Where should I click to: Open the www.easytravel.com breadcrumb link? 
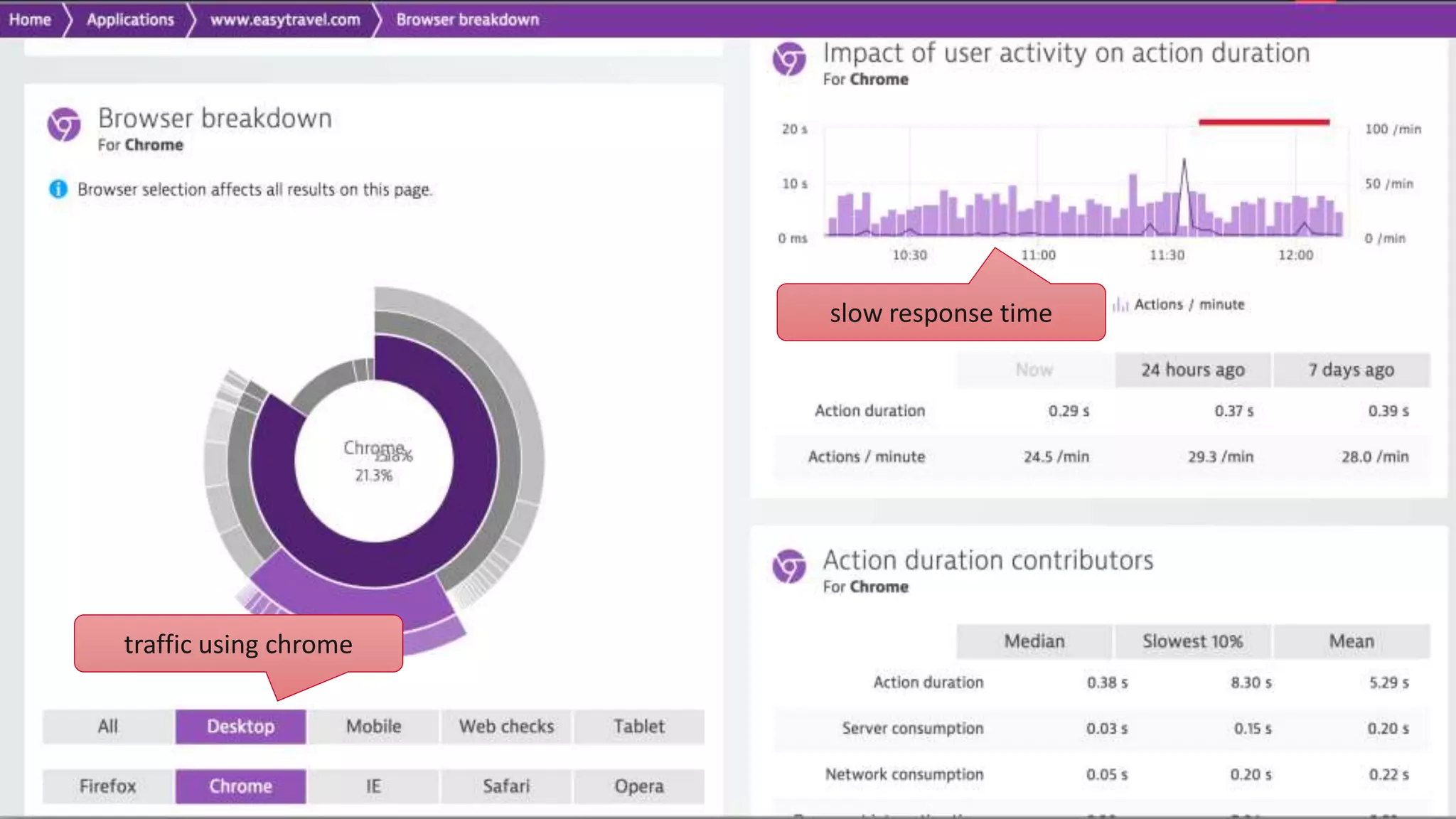tap(285, 19)
